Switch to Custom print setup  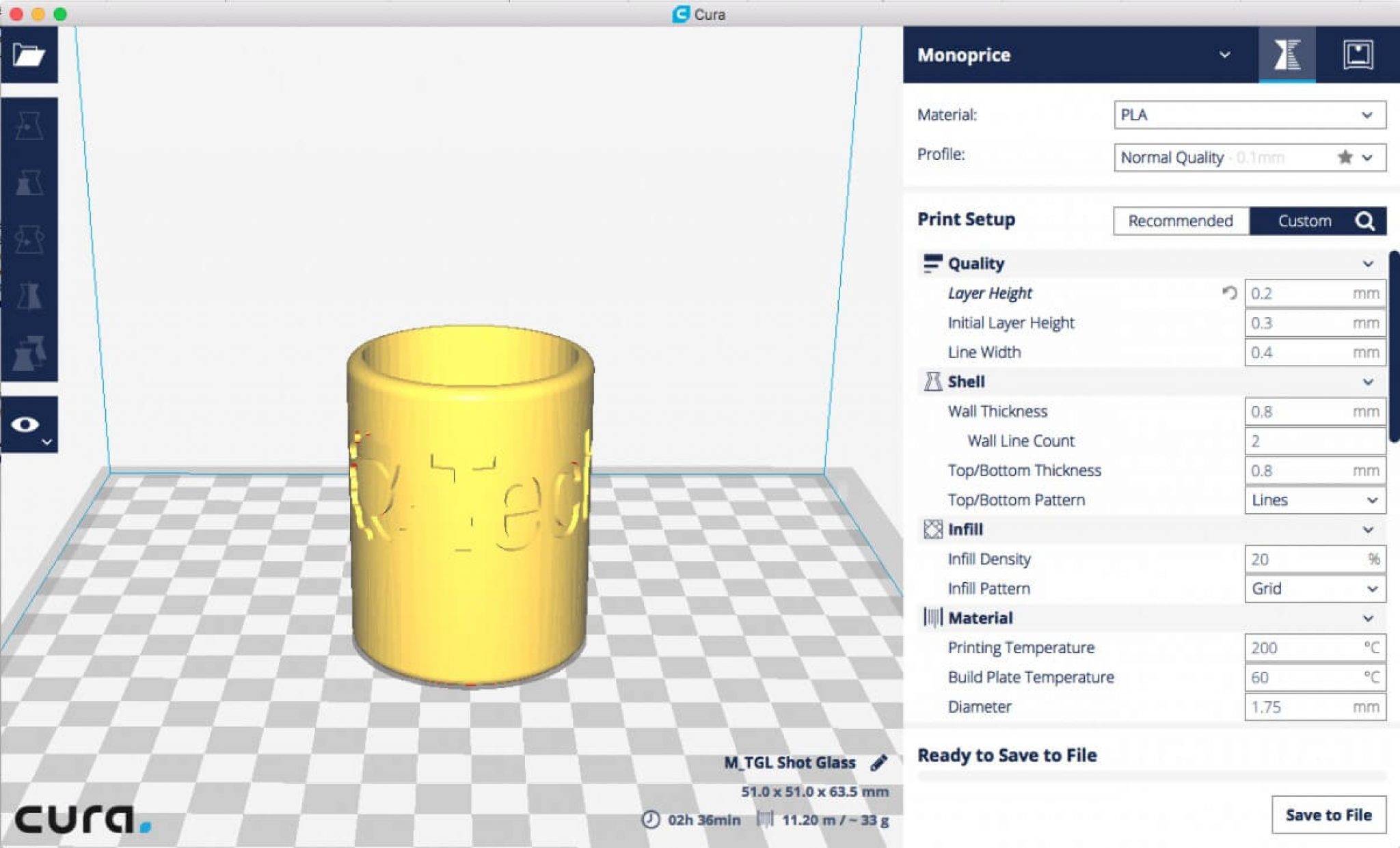pyautogui.click(x=1304, y=221)
